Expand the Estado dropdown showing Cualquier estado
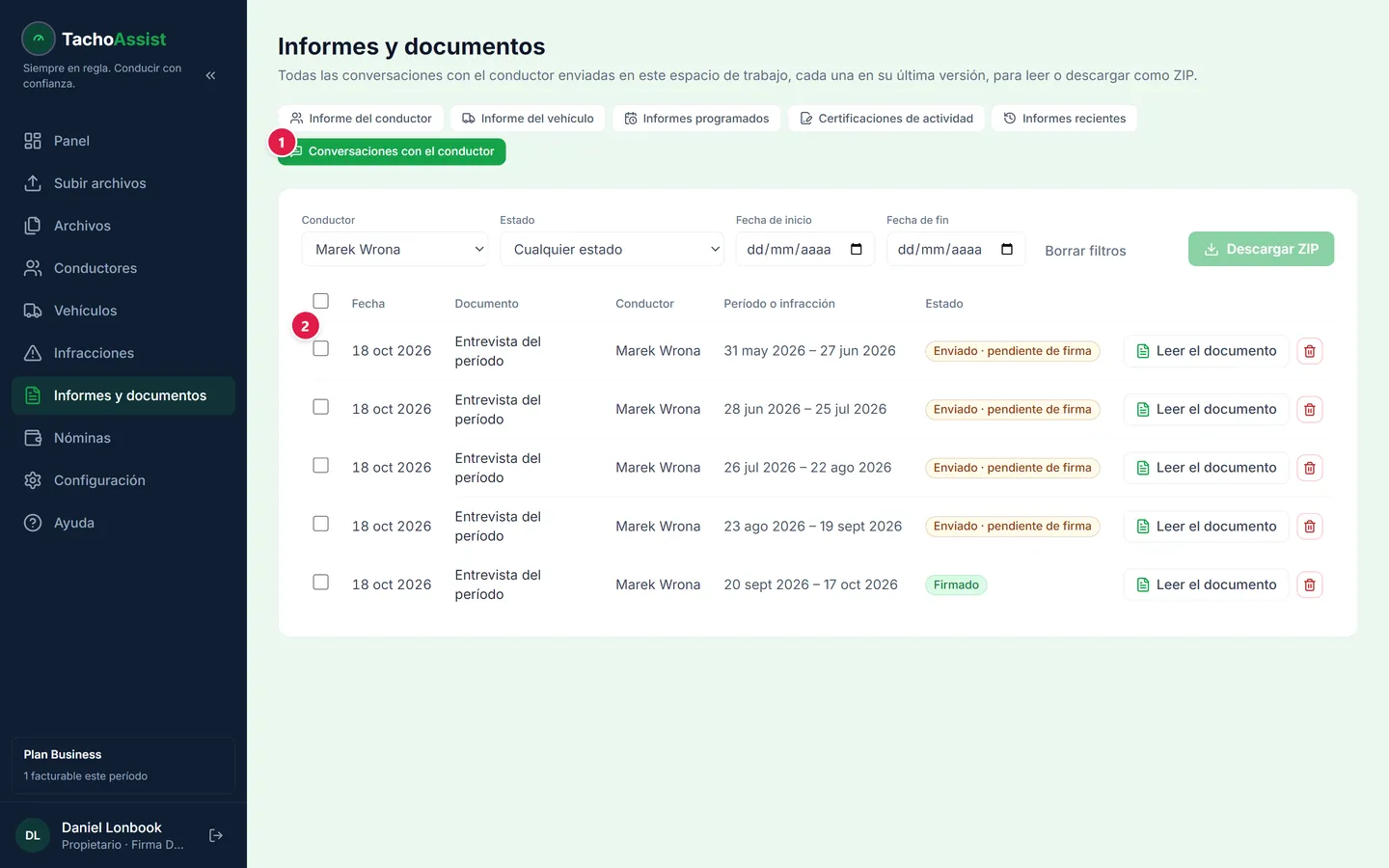This screenshot has width=1389, height=868. [x=612, y=249]
